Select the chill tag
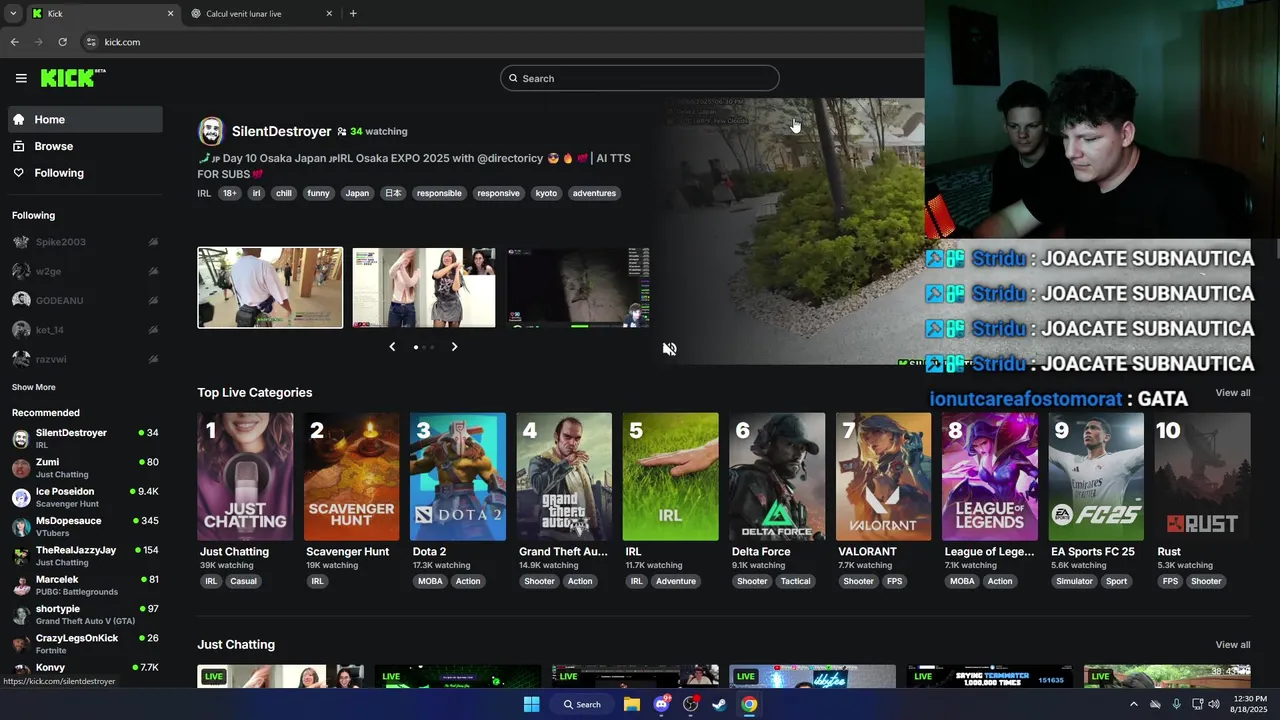Screen dimensions: 1280x720 click(x=284, y=193)
